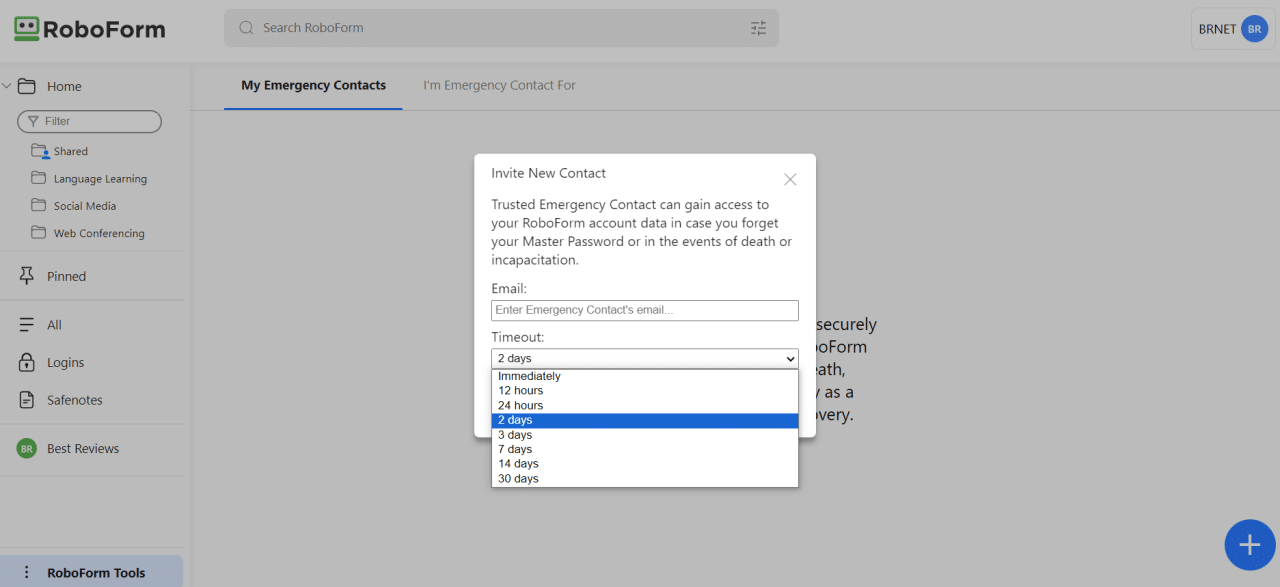Select My Emergency Contacts tab
The height and width of the screenshot is (587, 1280).
(x=313, y=86)
